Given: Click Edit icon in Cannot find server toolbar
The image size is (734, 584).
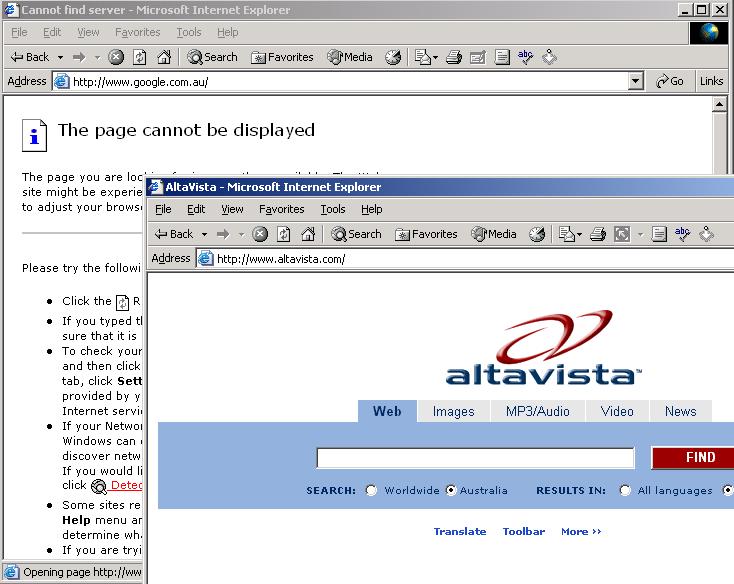Looking at the screenshot, I should (478, 58).
